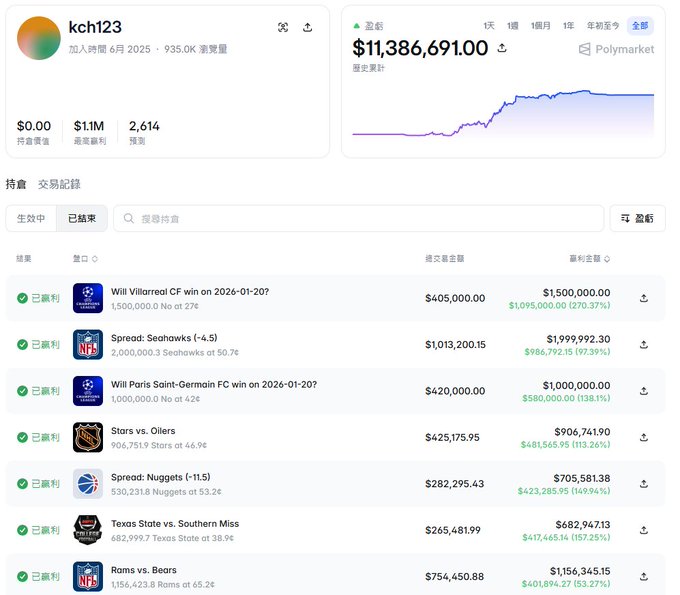Screen dimensions: 680x595
Task: Click the green win checkmark on Nuggets row
Action: click(22, 484)
